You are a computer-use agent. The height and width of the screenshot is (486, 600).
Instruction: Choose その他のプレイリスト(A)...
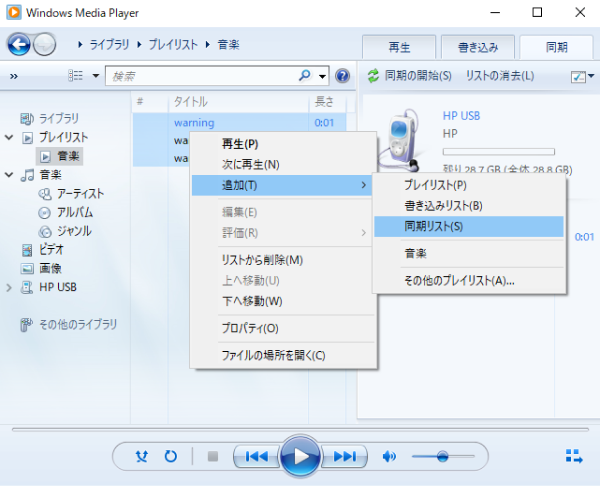(469, 281)
